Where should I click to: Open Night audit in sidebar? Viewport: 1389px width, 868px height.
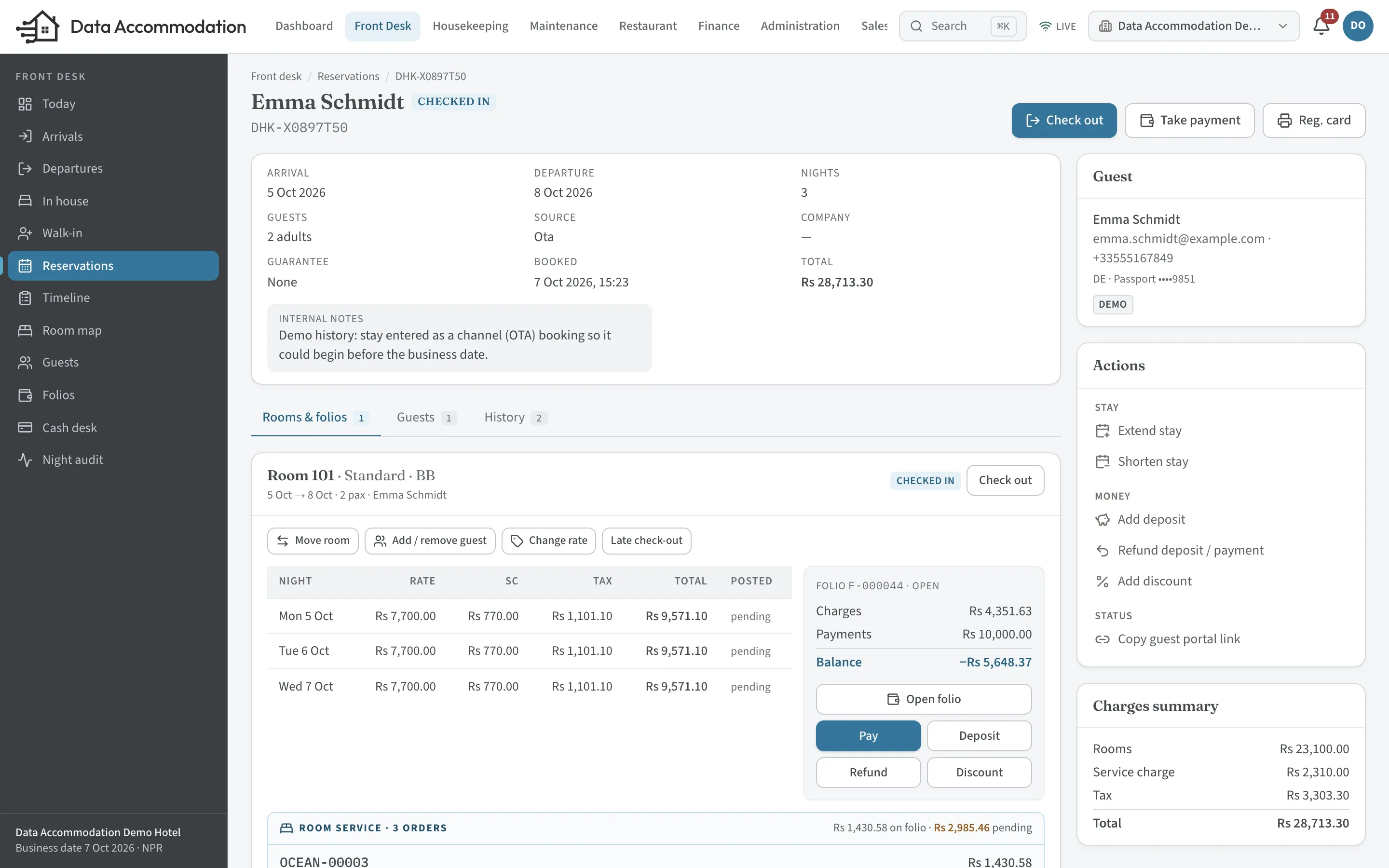[x=113, y=460]
